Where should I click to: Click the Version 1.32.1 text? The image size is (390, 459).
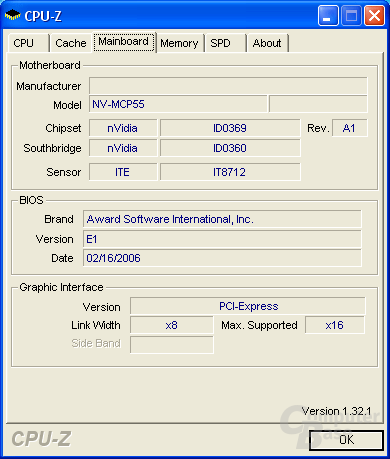click(x=336, y=411)
